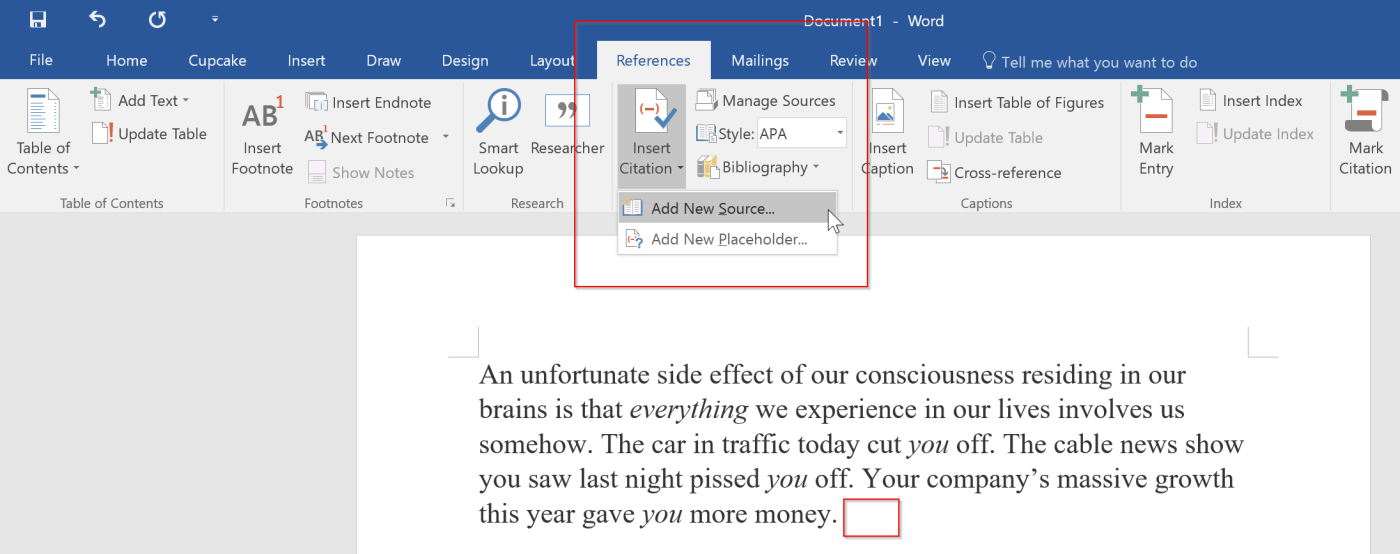
Task: Open the Next Footnote dropdown arrow
Action: coord(446,137)
